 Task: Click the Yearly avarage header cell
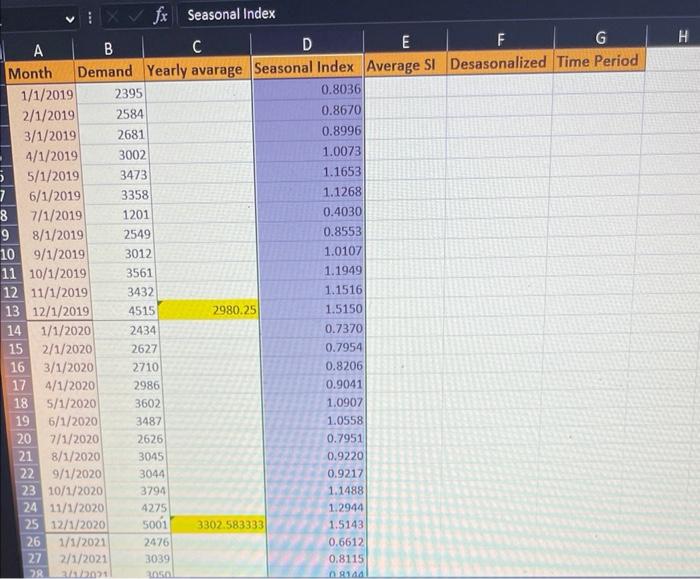pyautogui.click(x=197, y=70)
